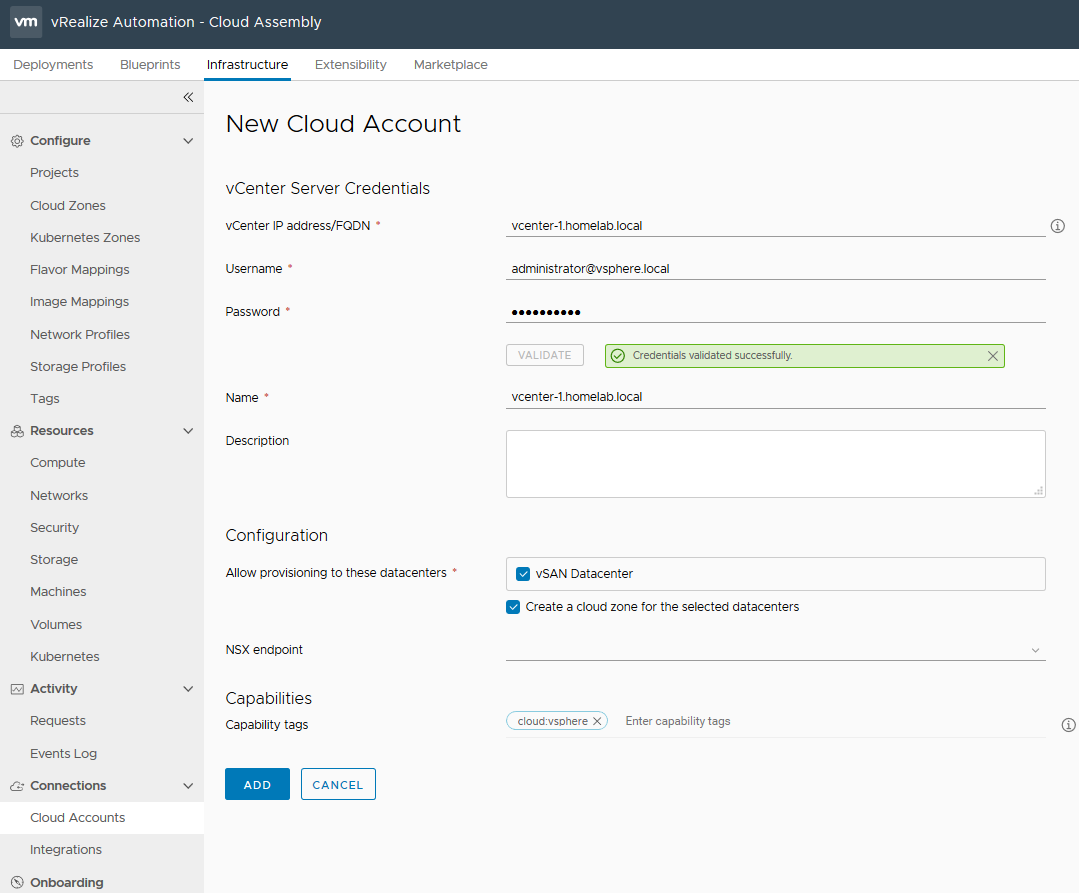Open Kubernetes under Resources
This screenshot has height=893, width=1079.
[x=65, y=656]
